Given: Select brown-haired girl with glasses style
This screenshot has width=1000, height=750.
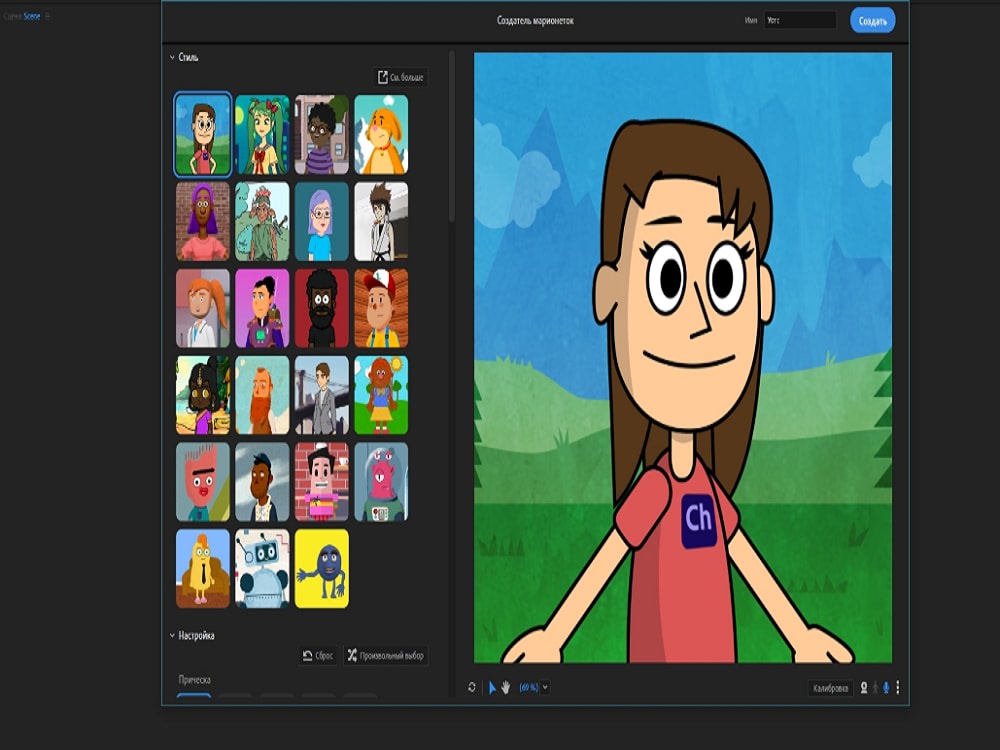Looking at the screenshot, I should [x=203, y=135].
